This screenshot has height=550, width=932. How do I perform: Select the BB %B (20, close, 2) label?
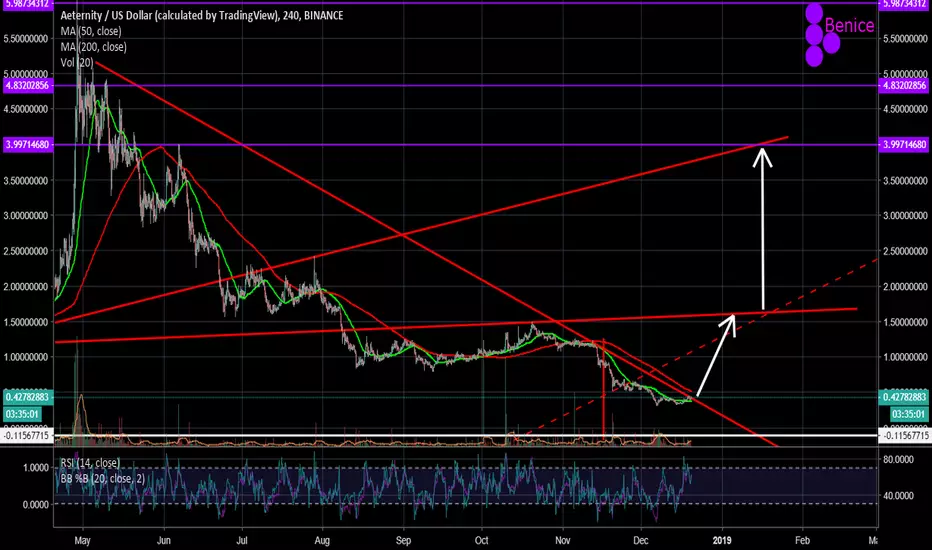click(x=102, y=478)
